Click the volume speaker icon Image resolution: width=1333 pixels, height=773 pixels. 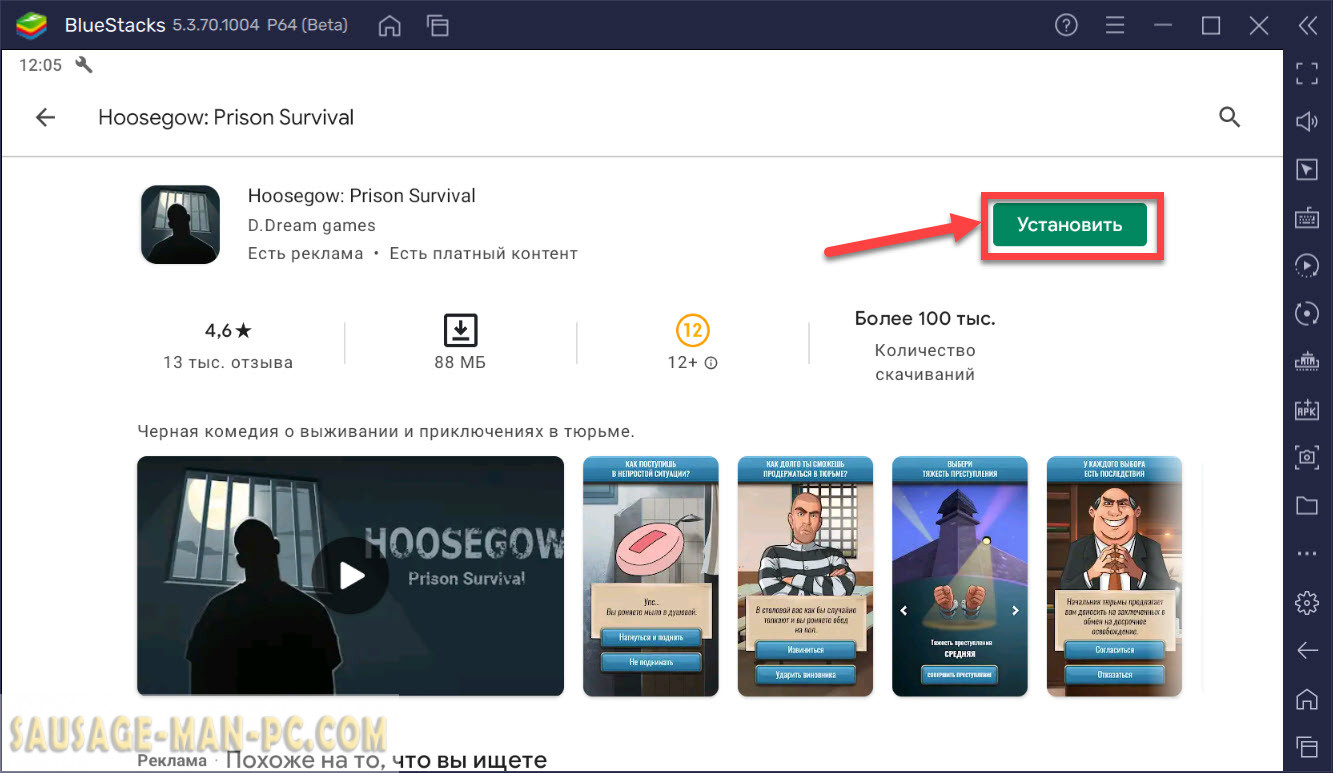tap(1307, 121)
